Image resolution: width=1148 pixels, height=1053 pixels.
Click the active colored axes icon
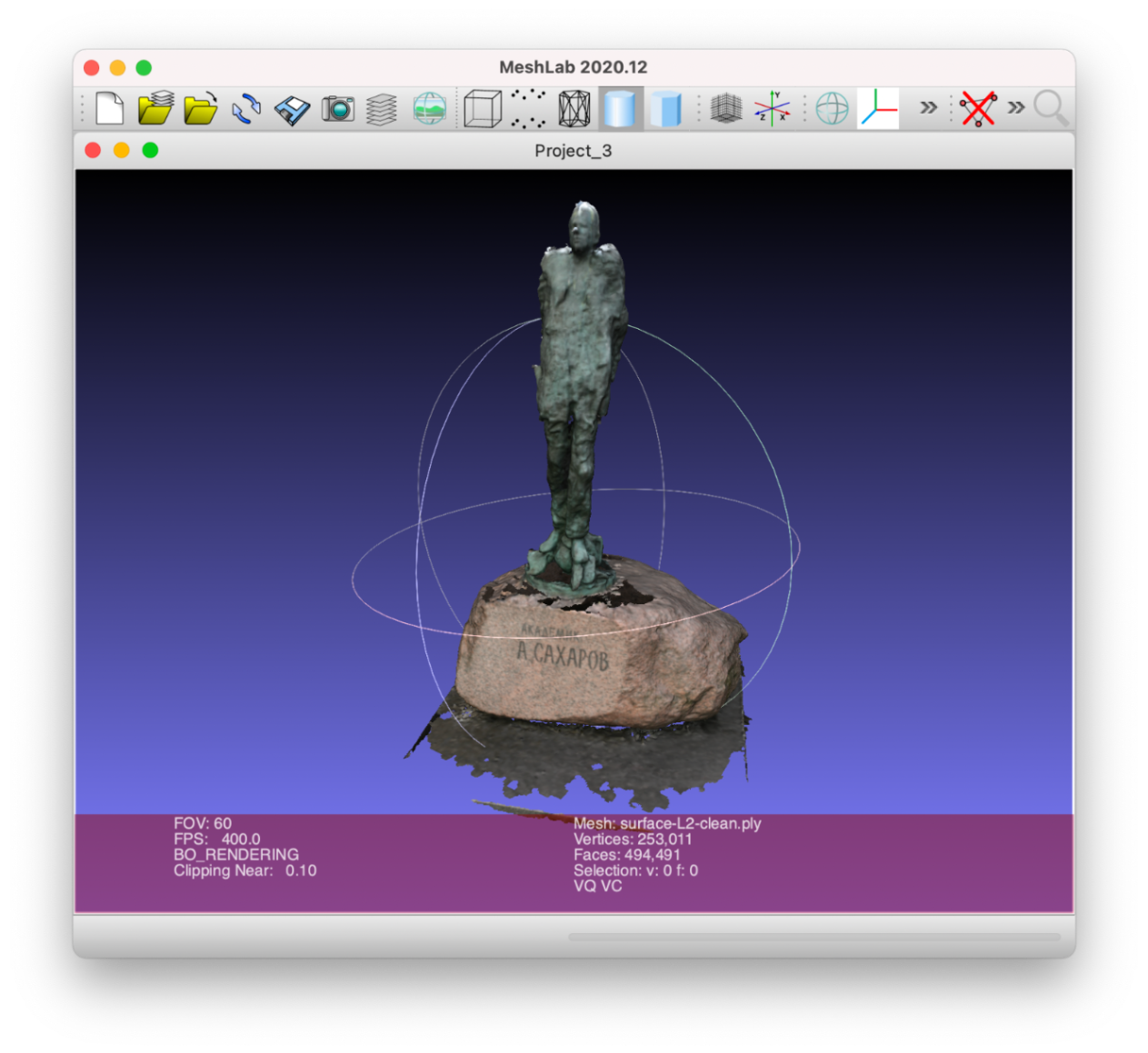pos(878,109)
